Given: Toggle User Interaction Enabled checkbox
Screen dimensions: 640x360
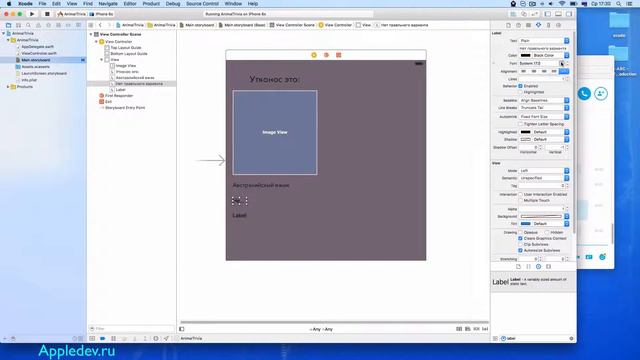Looking at the screenshot, I should tap(520, 195).
